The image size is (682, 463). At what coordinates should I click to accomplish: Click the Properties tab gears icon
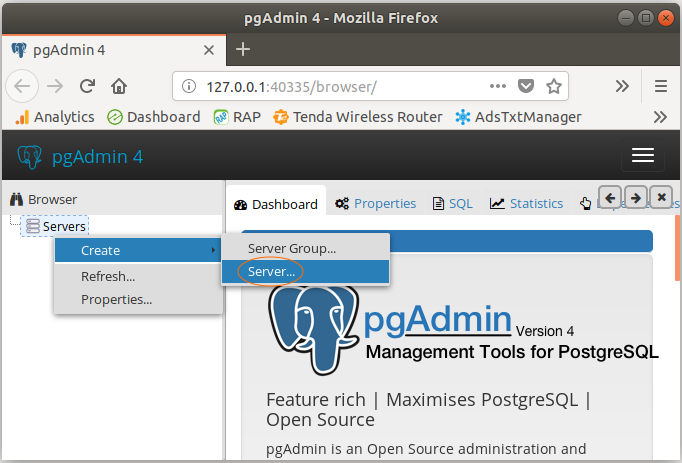(342, 203)
